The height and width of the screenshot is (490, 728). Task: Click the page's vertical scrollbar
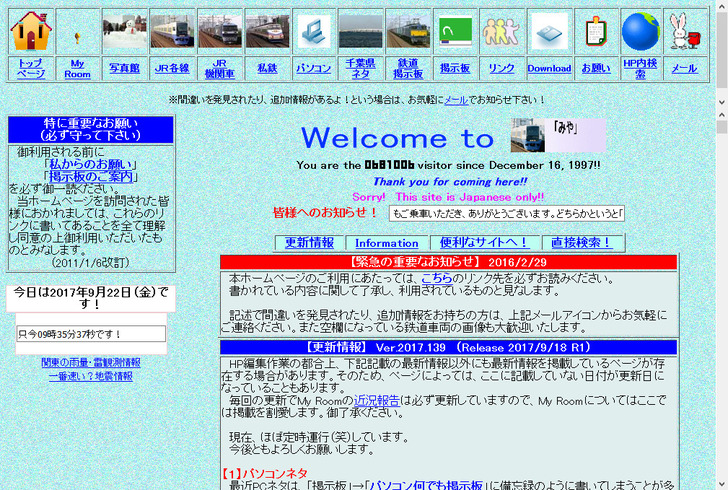tap(721, 250)
